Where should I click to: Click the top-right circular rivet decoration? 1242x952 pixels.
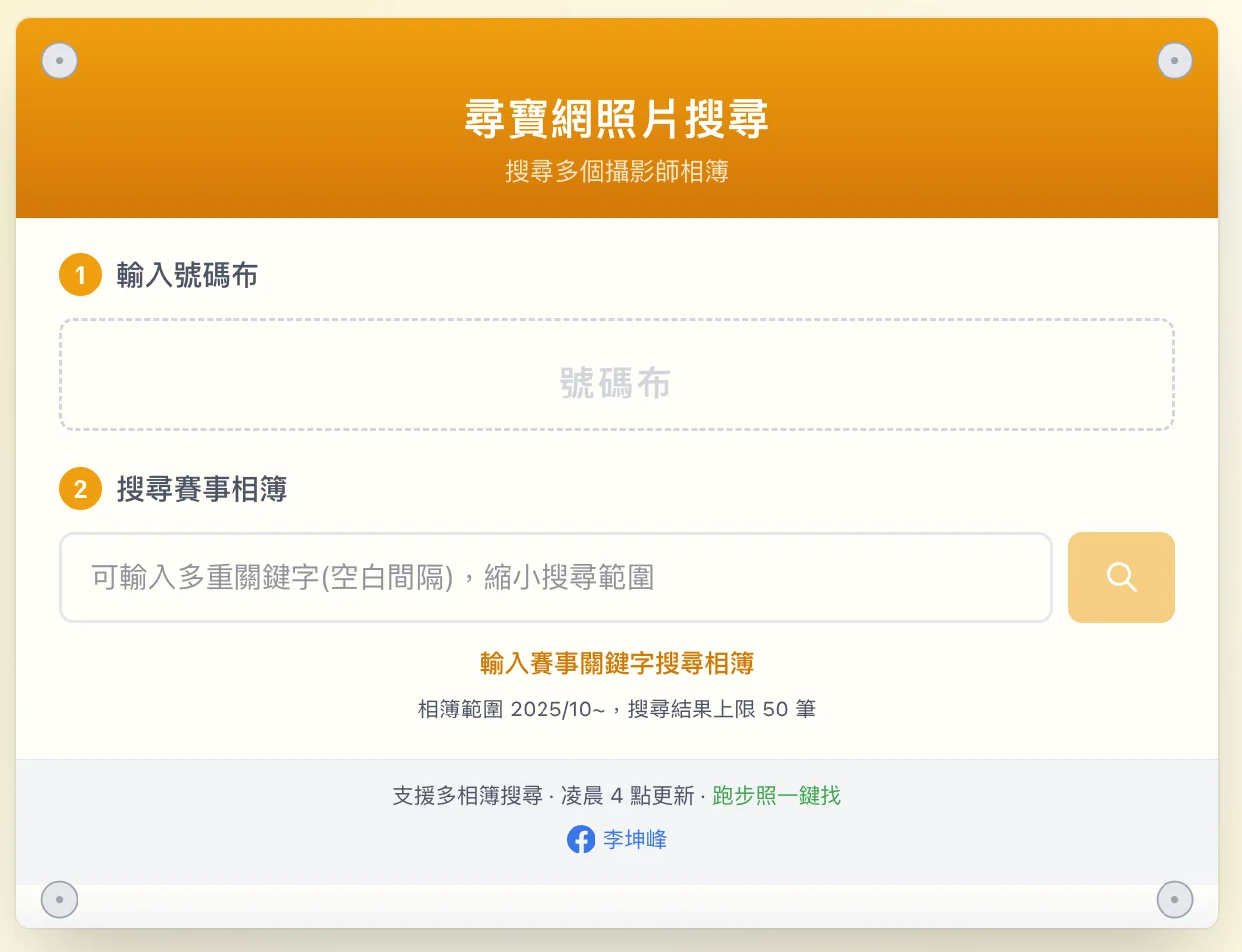[x=1175, y=60]
